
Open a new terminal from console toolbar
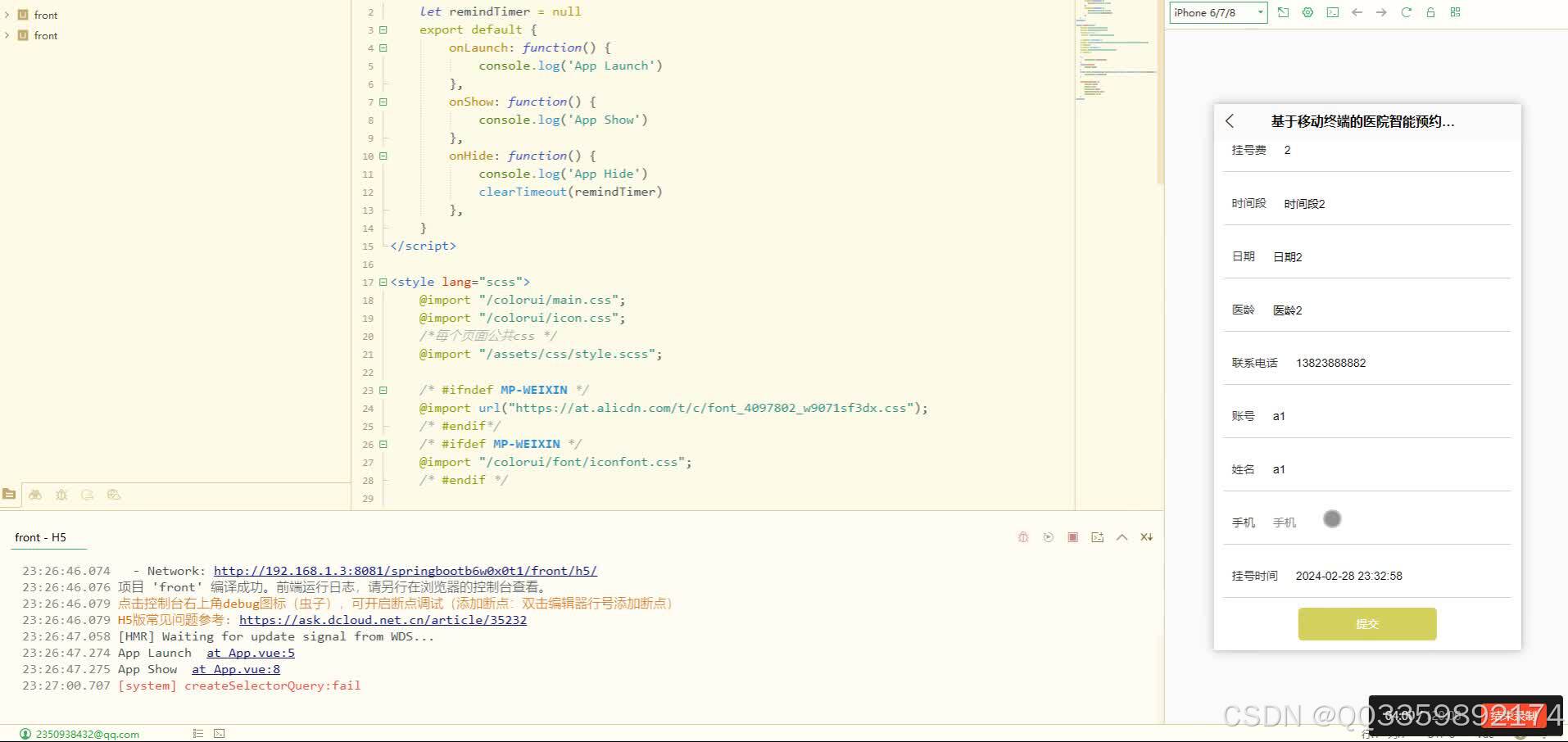tap(1097, 537)
